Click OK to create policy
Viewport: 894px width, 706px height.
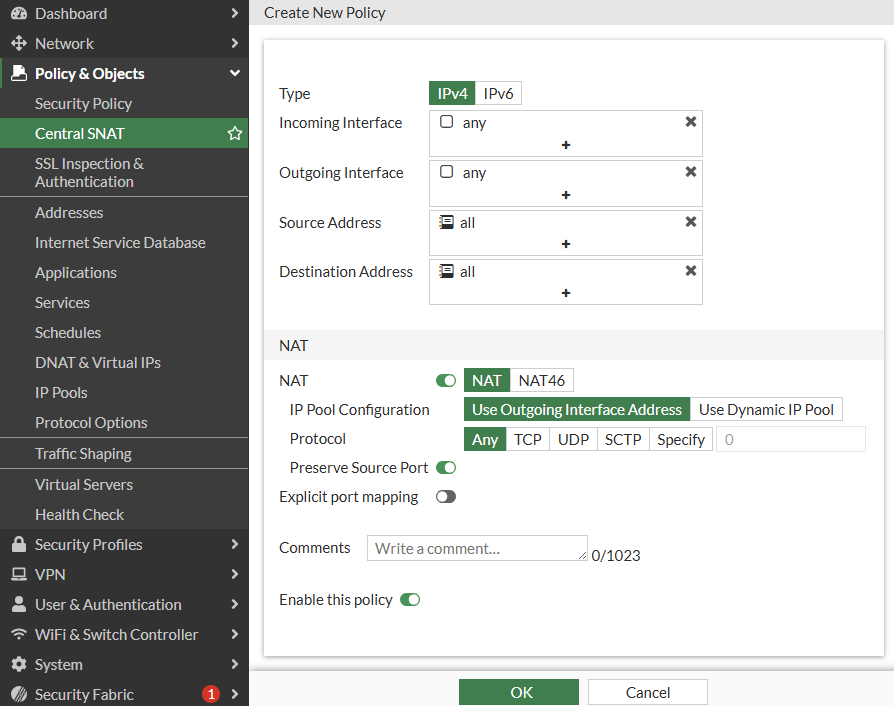[519, 692]
